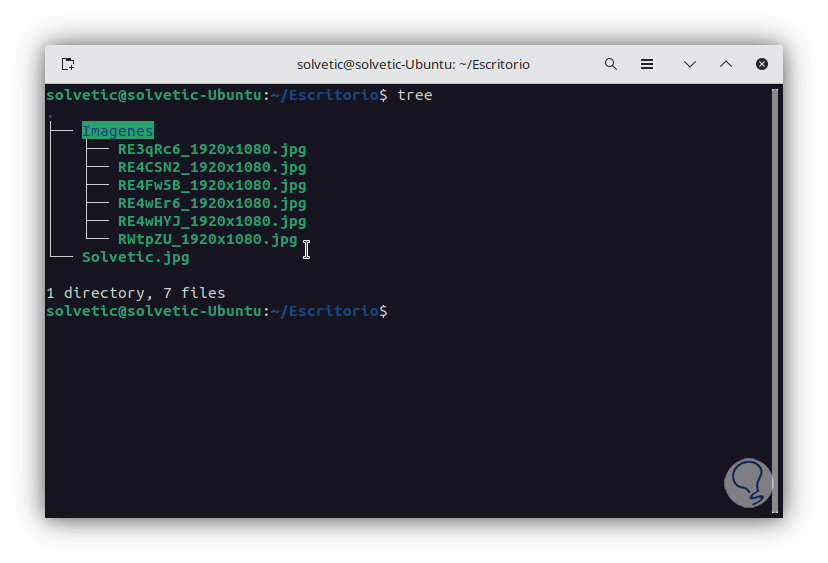Image resolution: width=828 pixels, height=563 pixels.
Task: Open a new terminal tab
Action: coord(68,64)
